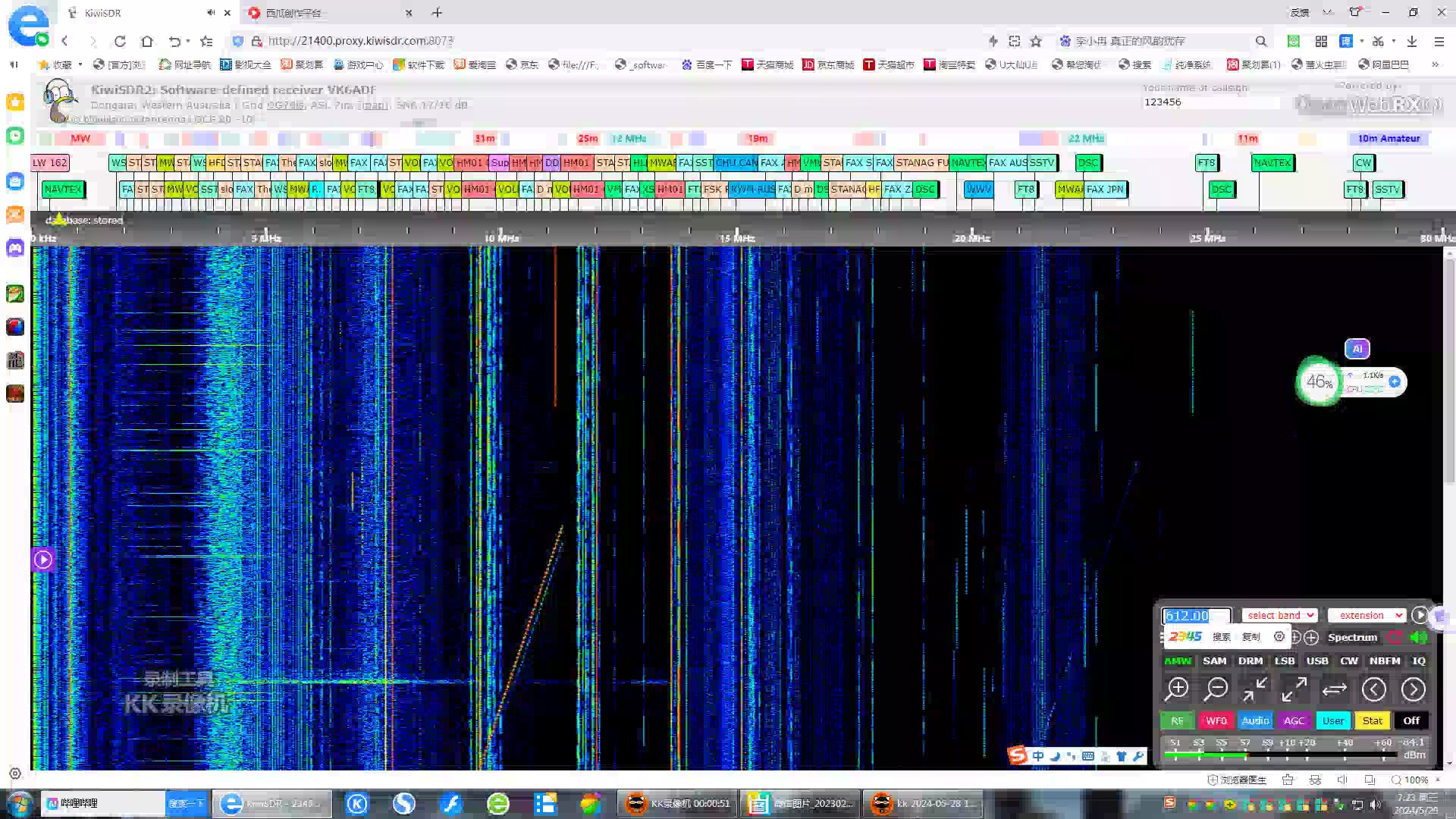Screen dimensions: 1456x819
Task: Click the SSTV label near 10m Amateur
Action: pos(1387,189)
